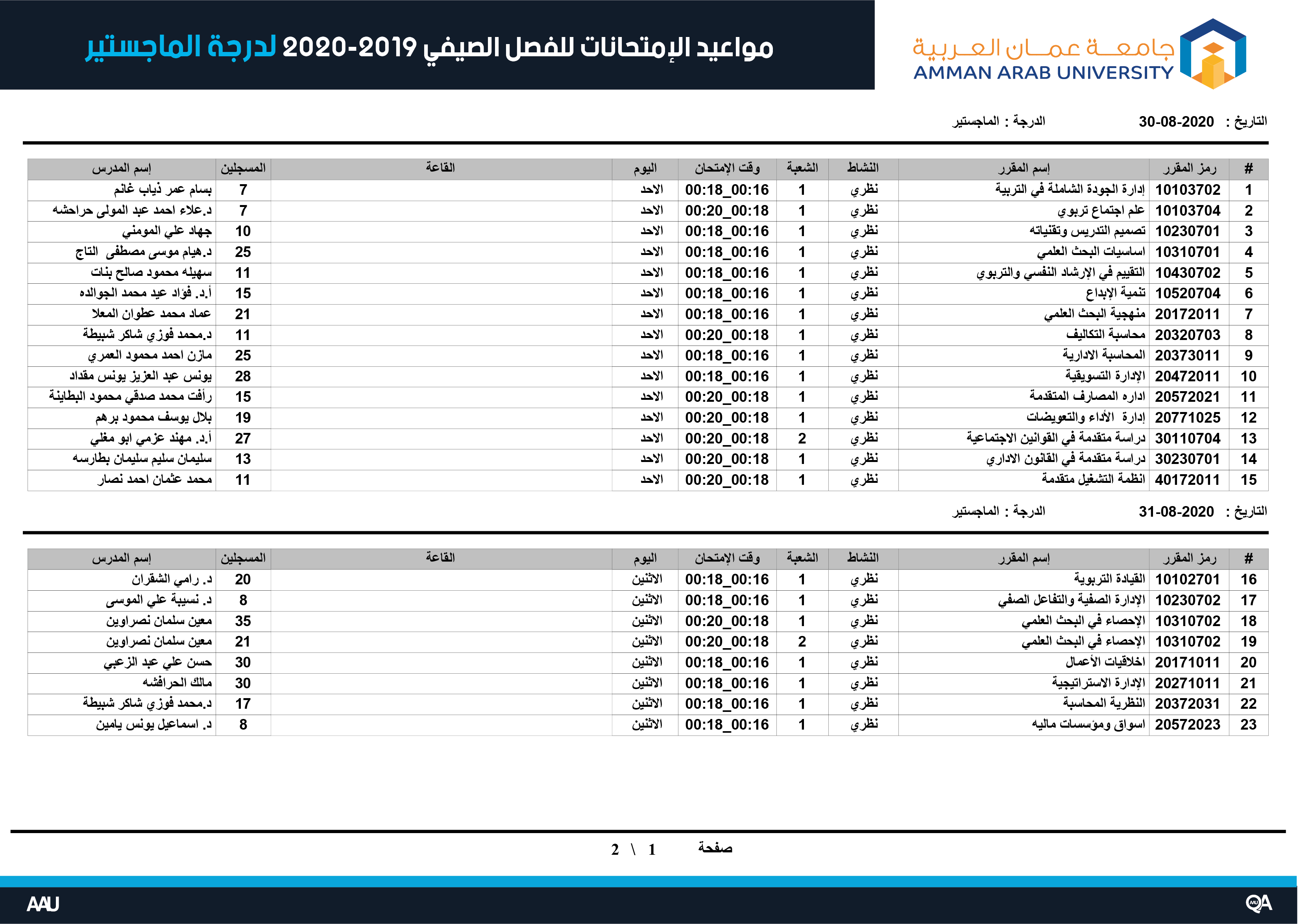Click course code 20320703
Image resolution: width=1299 pixels, height=924 pixels.
pos(1188,335)
